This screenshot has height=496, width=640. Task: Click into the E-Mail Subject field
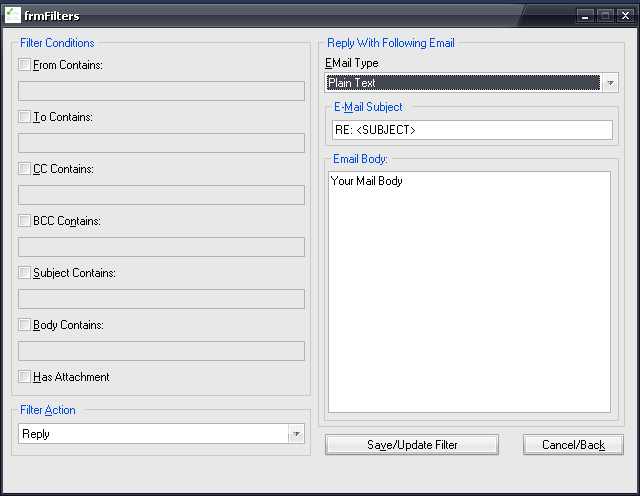coord(471,130)
